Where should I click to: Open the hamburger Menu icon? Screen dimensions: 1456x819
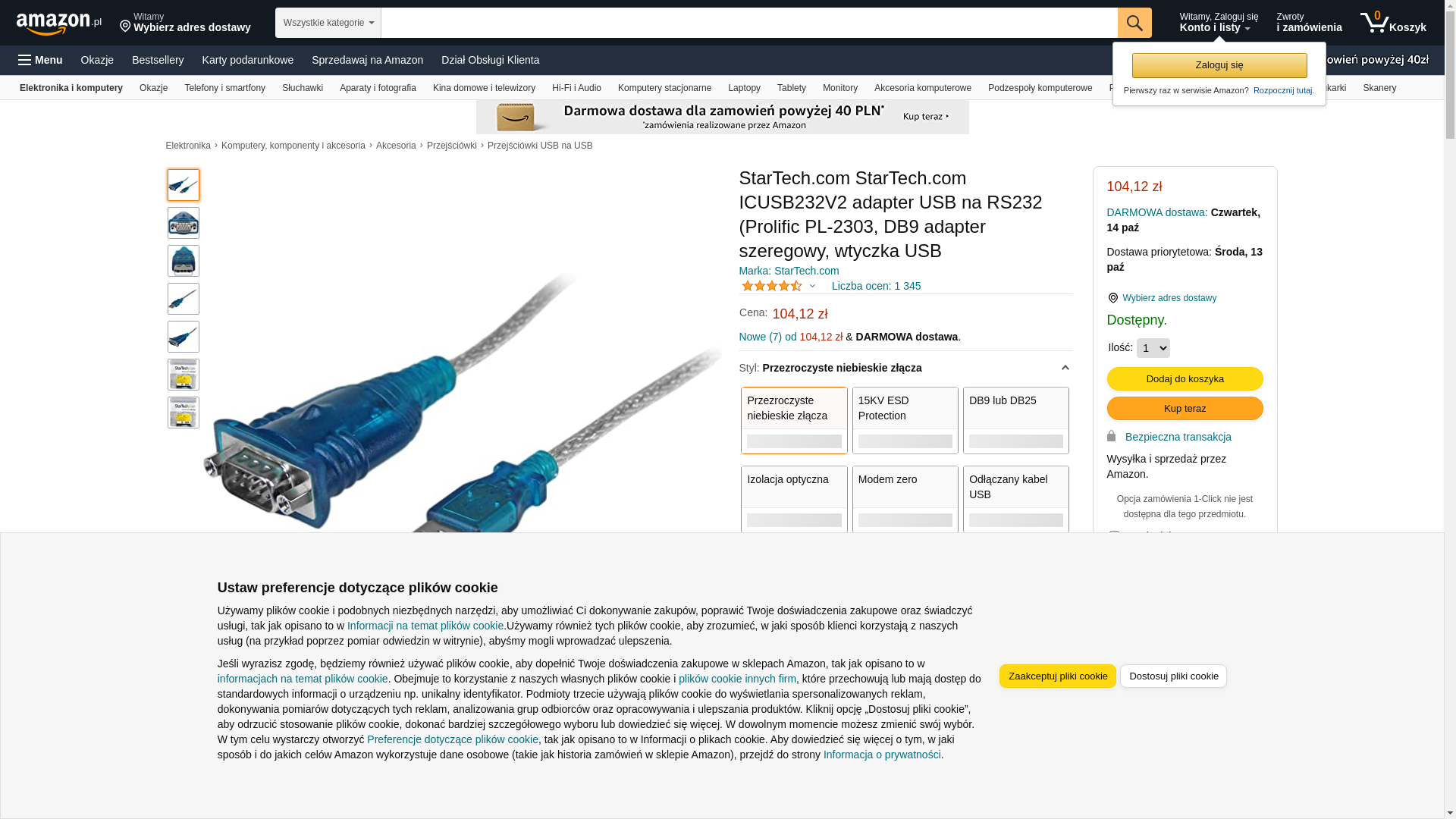[40, 60]
